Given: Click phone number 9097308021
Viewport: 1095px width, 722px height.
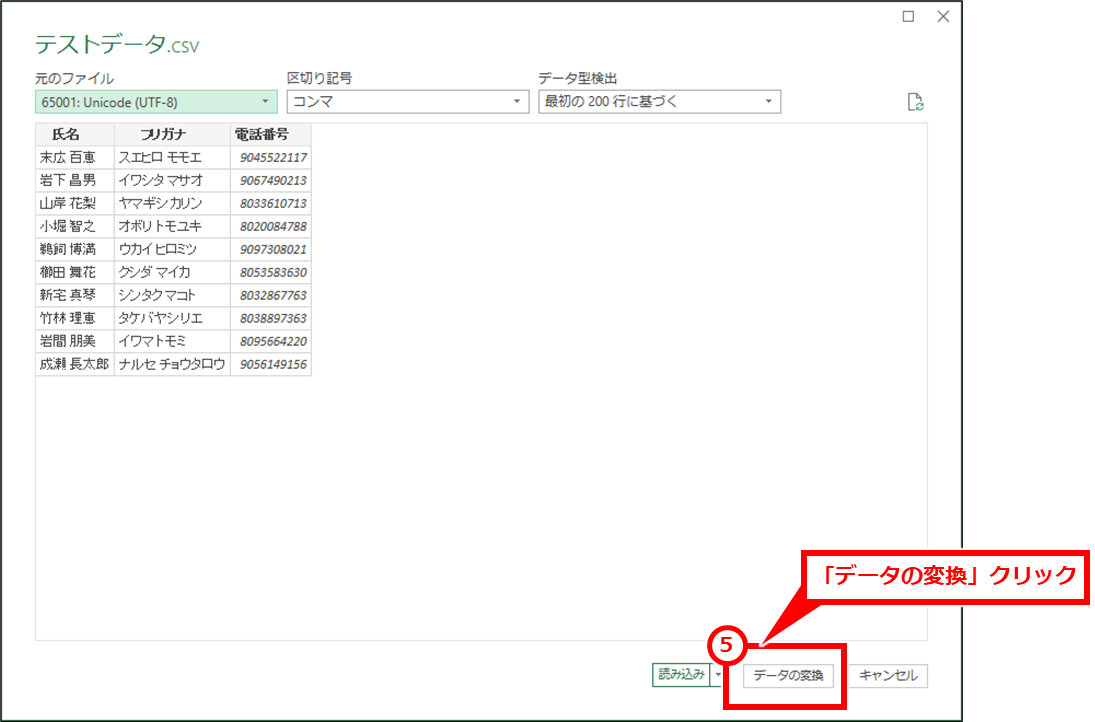Looking at the screenshot, I should pos(271,250).
